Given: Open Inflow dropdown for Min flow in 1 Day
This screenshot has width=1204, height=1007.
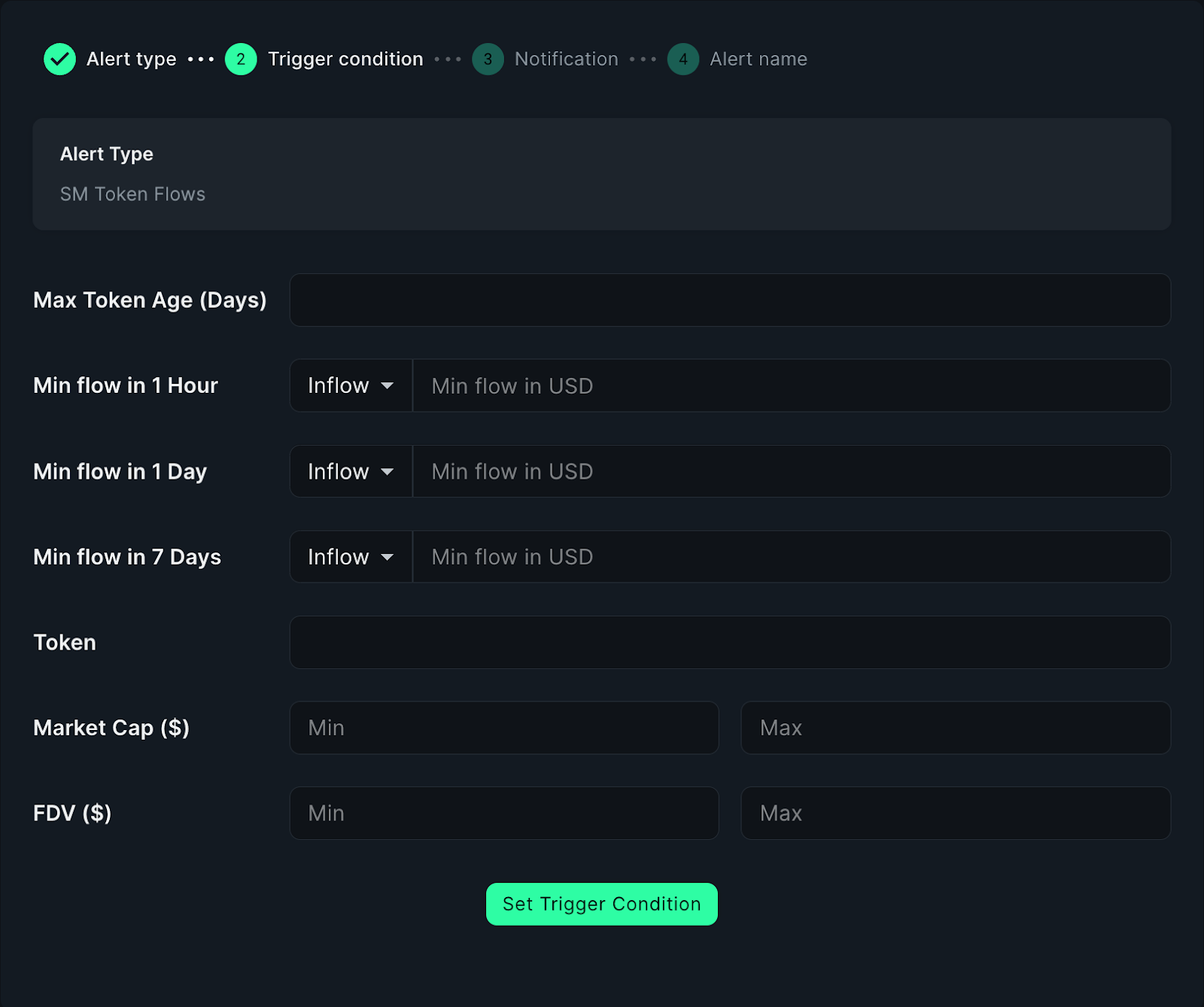Looking at the screenshot, I should click(351, 471).
